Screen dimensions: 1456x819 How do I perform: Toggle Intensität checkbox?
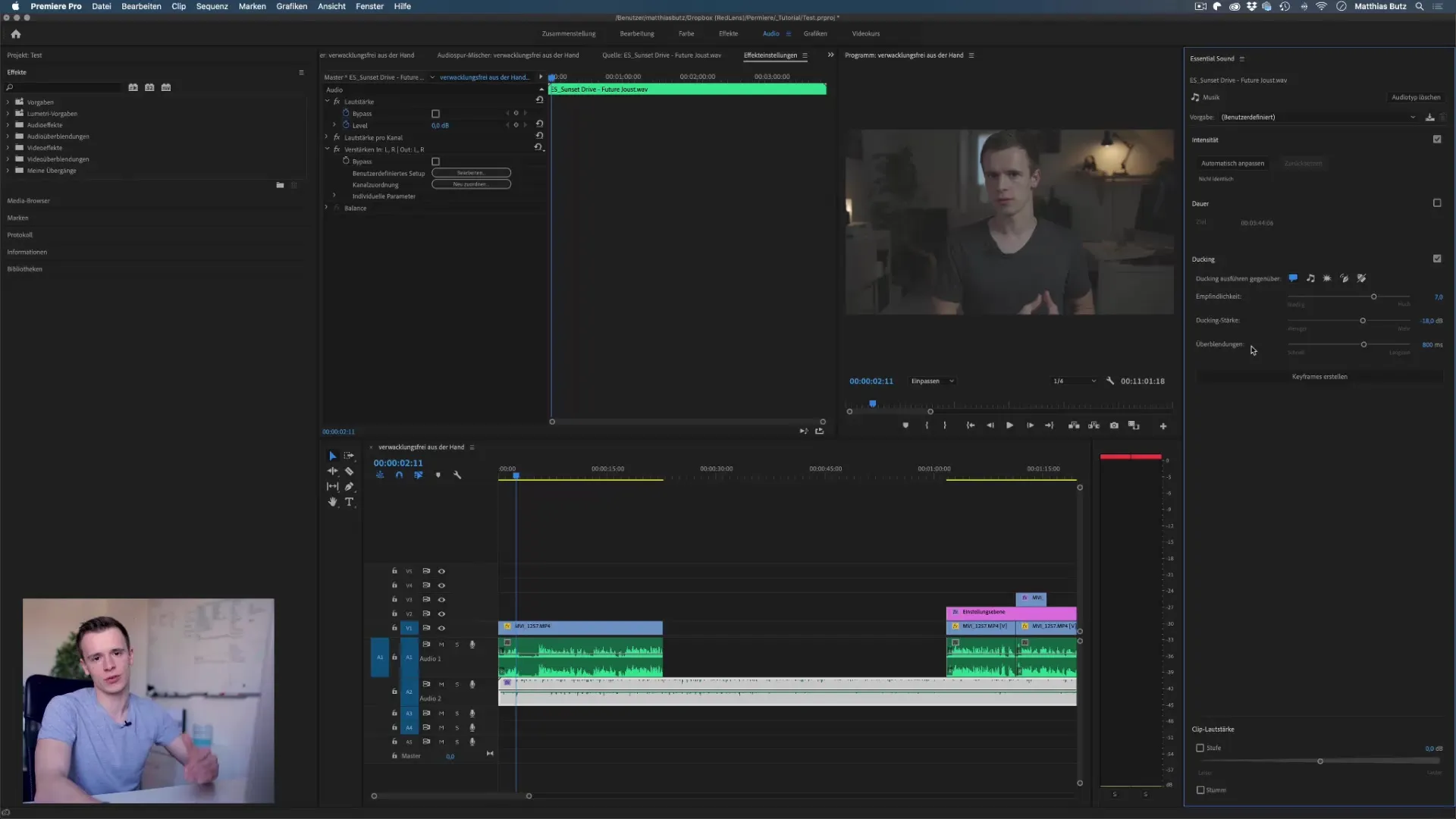(x=1437, y=140)
